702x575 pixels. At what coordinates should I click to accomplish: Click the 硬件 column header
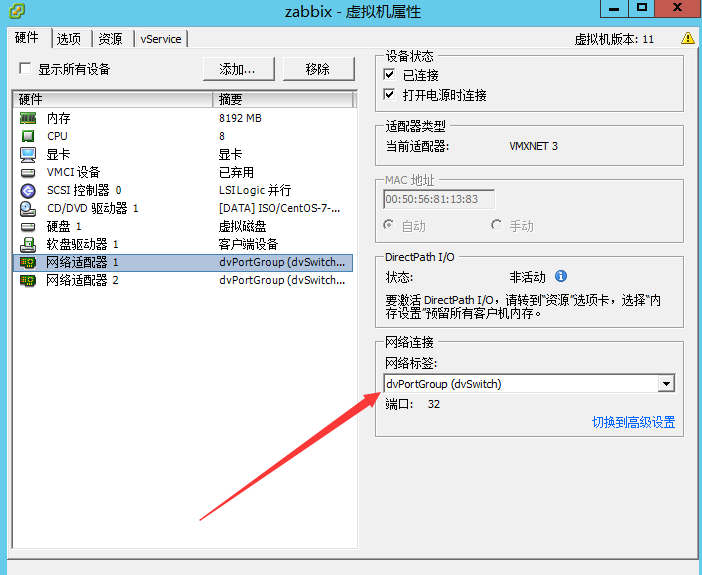coord(112,99)
